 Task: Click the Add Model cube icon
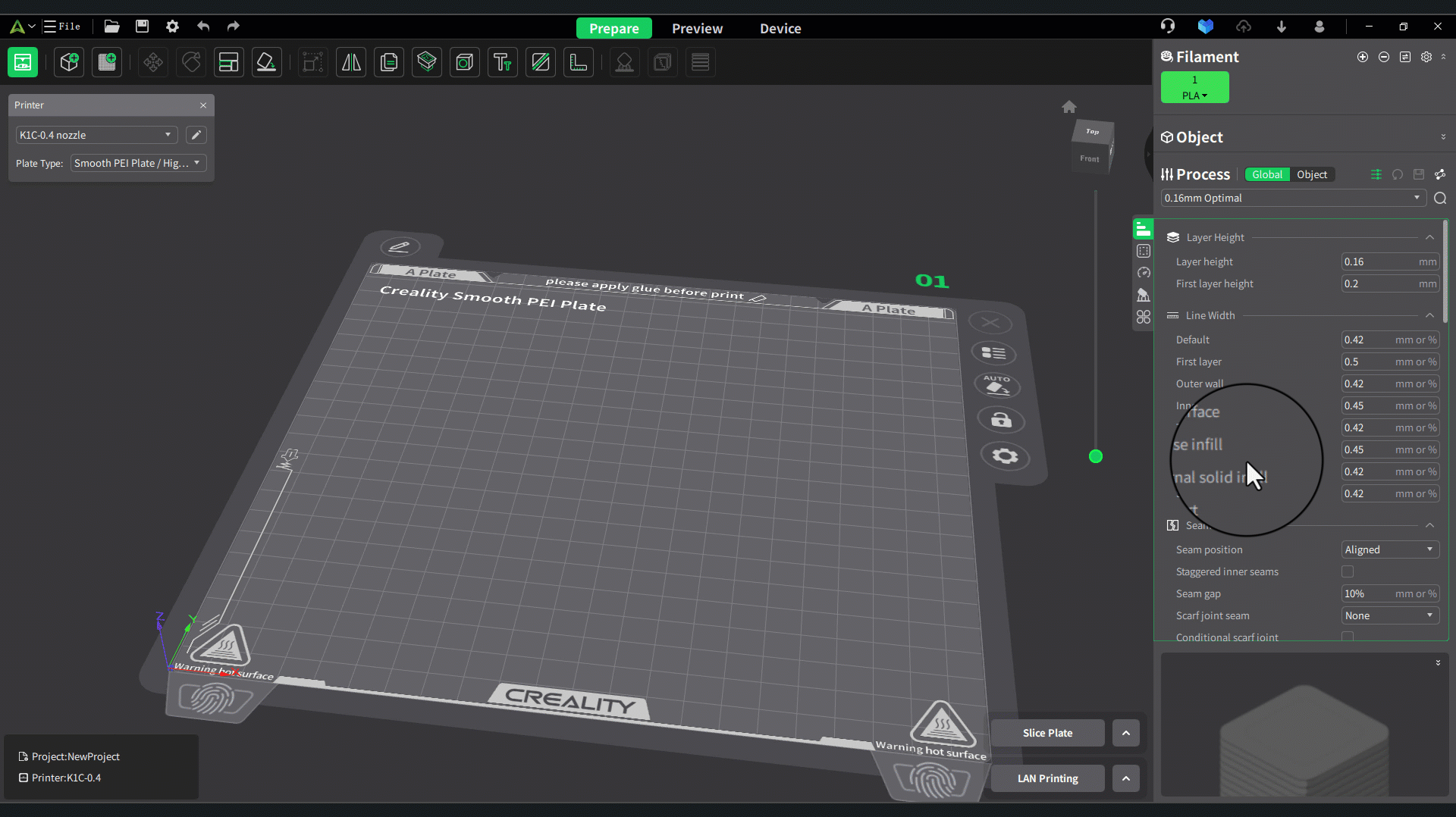tap(69, 62)
